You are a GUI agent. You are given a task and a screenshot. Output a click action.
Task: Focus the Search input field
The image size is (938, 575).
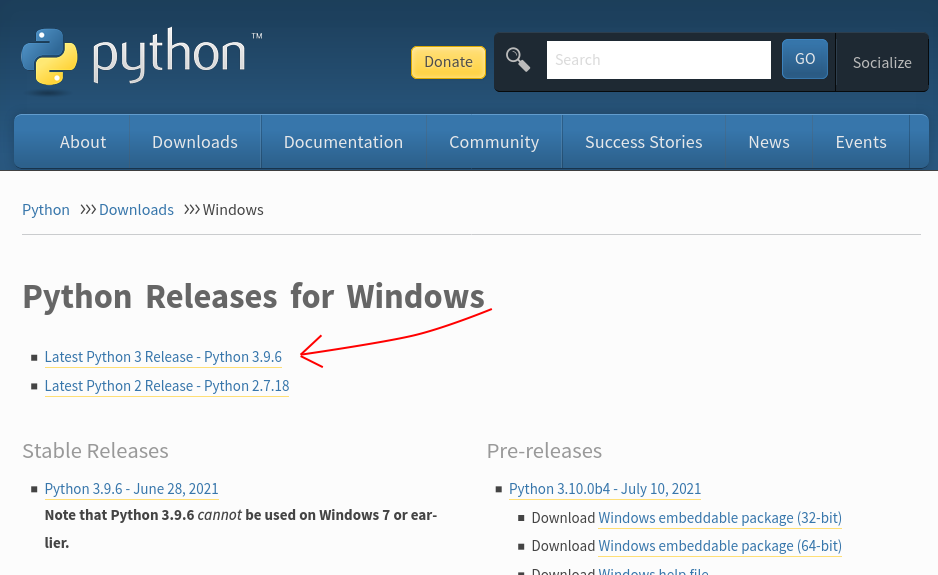(659, 60)
